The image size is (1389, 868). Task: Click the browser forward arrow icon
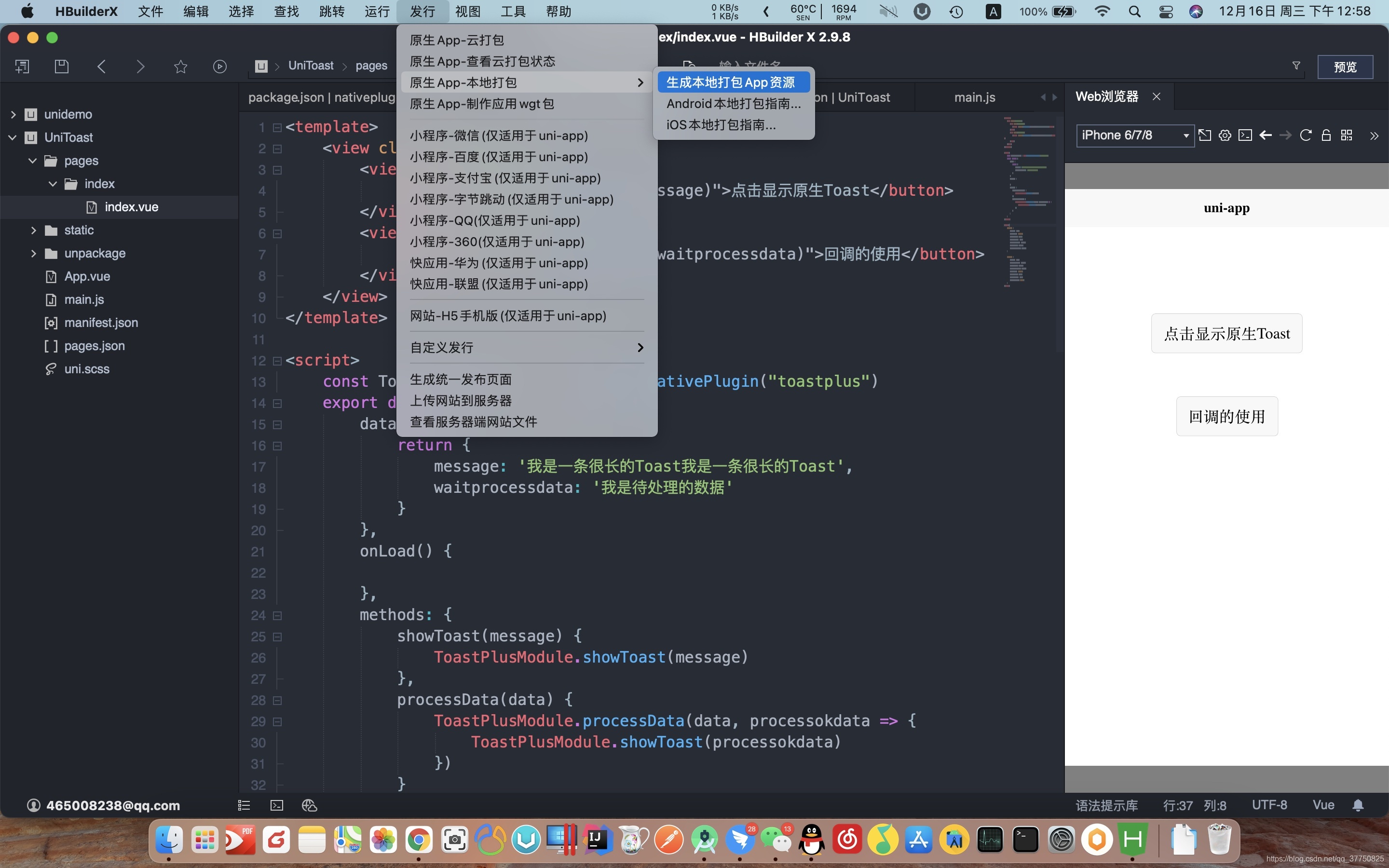pyautogui.click(x=1286, y=136)
